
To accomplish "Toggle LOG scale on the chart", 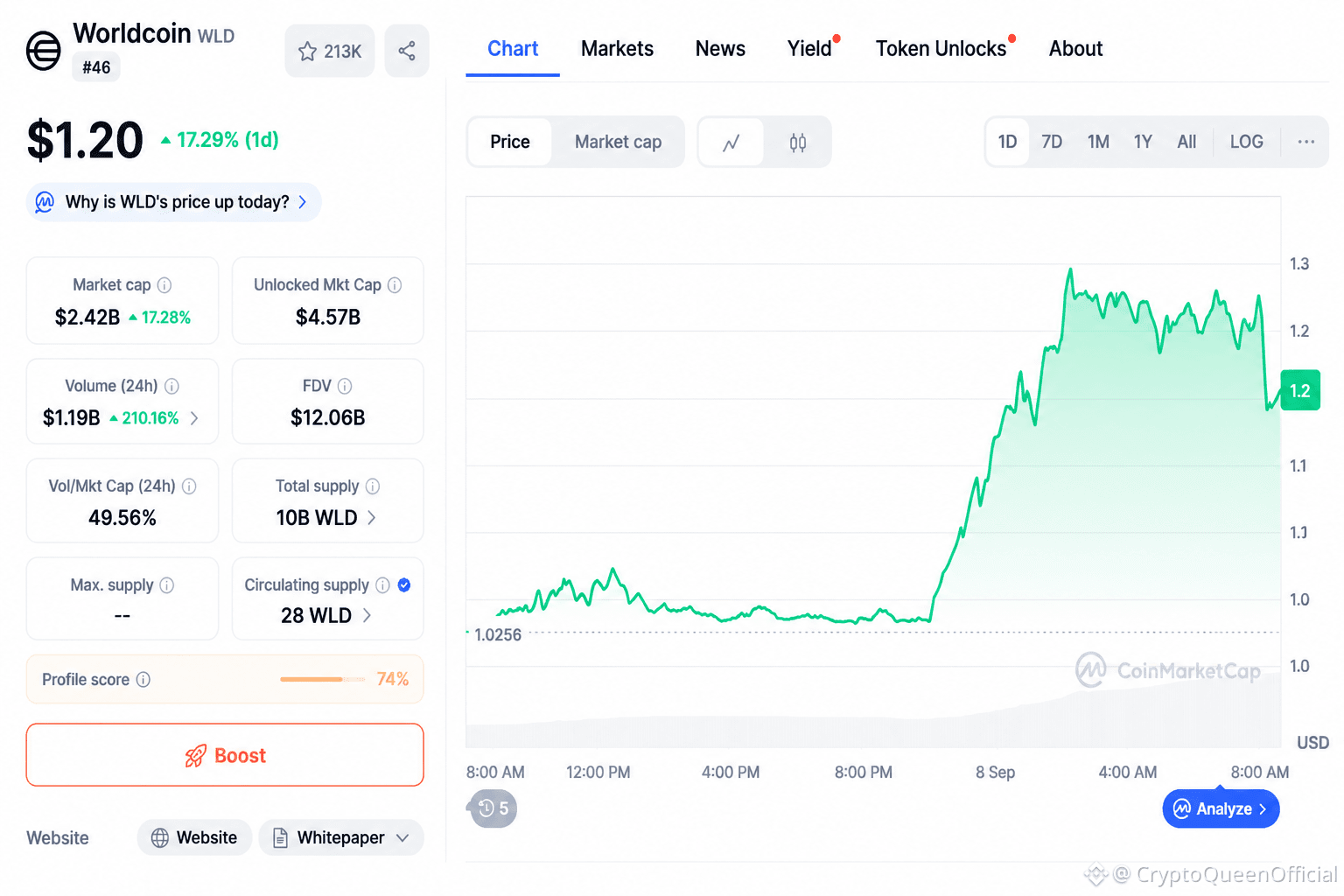I will (x=1246, y=142).
